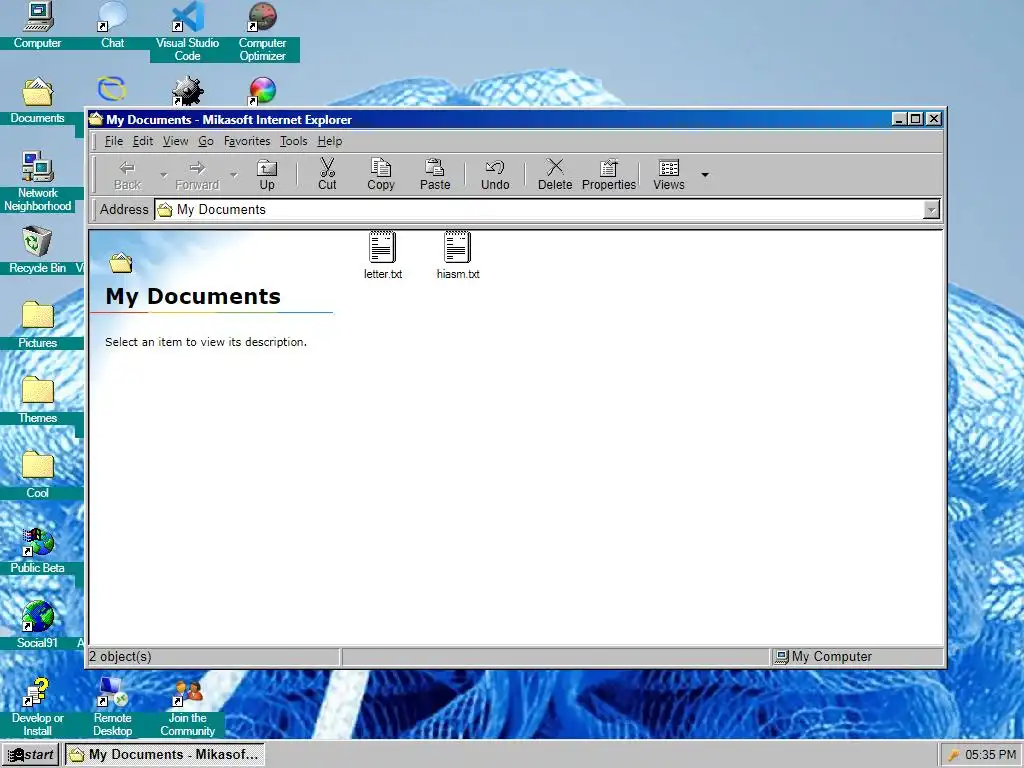This screenshot has height=768, width=1024.
Task: Select the Visual Studio Code shortcut
Action: coord(187,31)
